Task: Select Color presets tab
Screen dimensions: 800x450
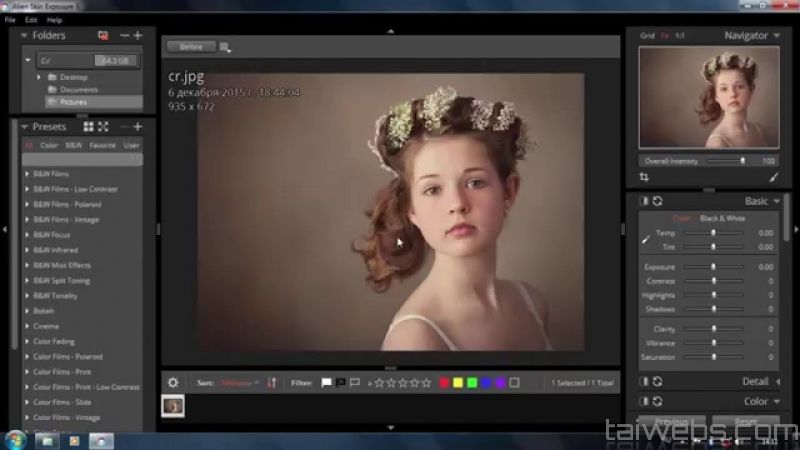Action: pyautogui.click(x=49, y=145)
